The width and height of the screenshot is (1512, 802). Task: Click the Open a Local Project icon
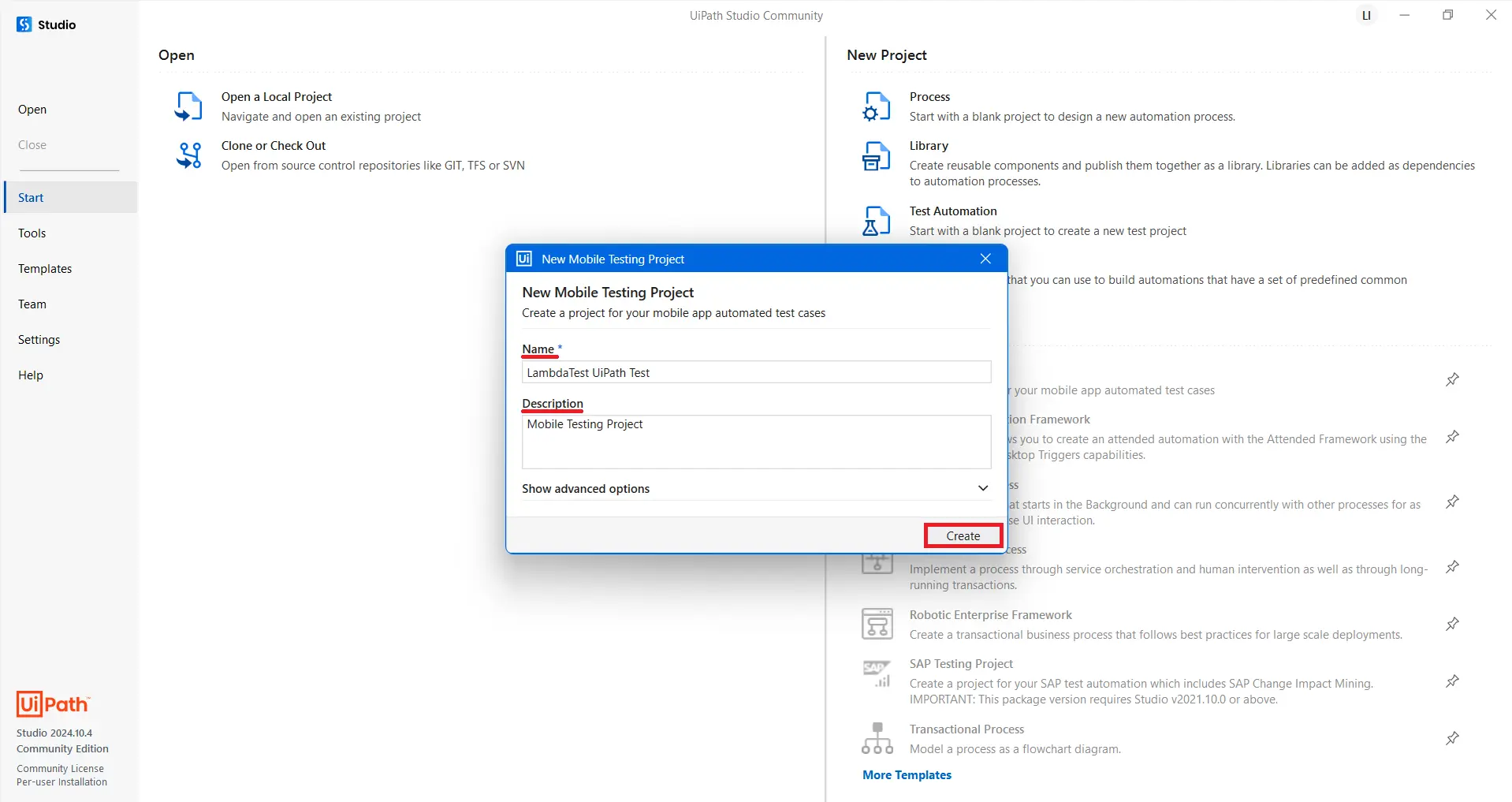(188, 106)
